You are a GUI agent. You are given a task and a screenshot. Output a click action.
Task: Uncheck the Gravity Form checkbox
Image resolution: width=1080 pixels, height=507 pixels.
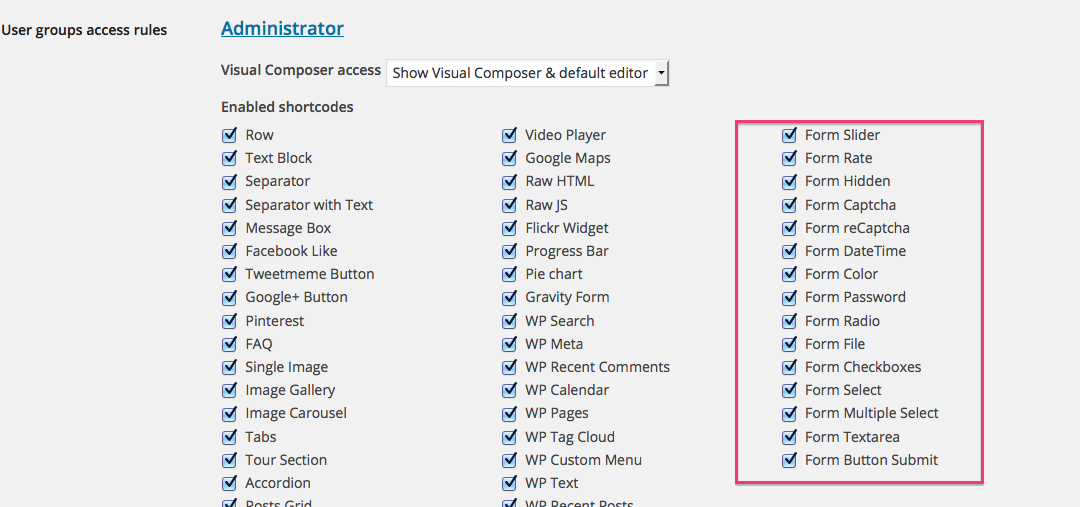pos(509,297)
